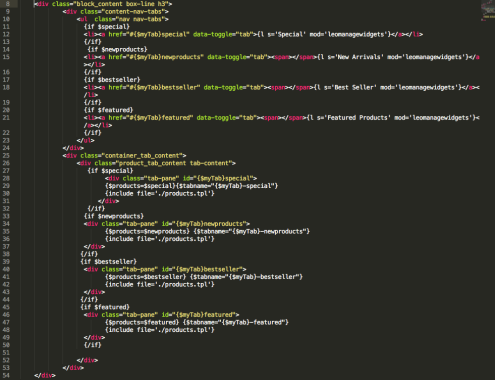Screen dimensions: 495x380
Task: Place cursor in "block_content box-line h3" class value
Action: (122, 4)
